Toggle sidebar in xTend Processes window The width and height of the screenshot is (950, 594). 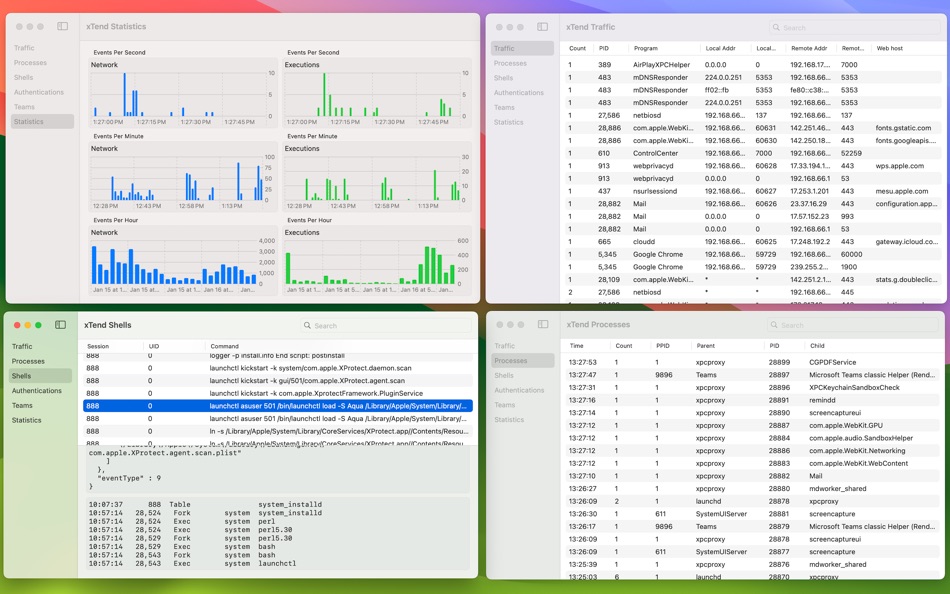tap(543, 324)
